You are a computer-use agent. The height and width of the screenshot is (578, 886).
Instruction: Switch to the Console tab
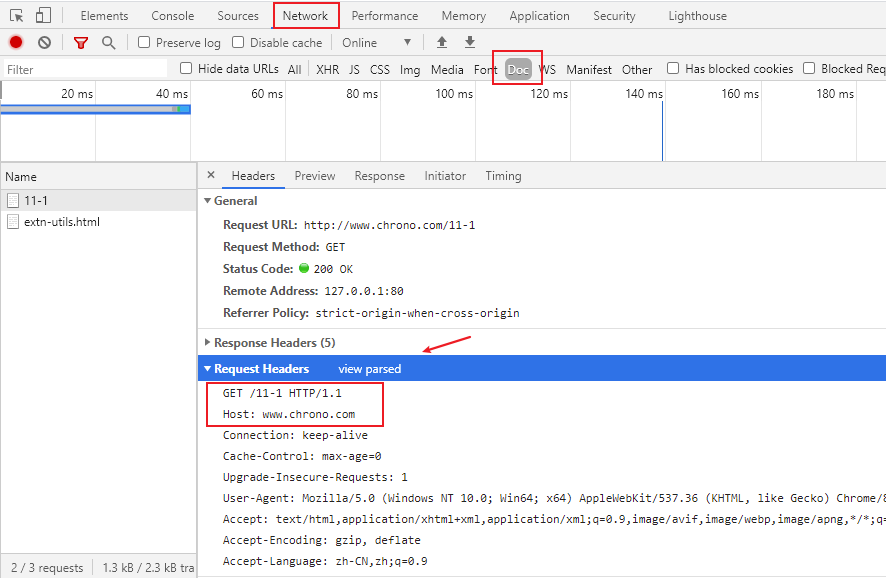tap(173, 16)
